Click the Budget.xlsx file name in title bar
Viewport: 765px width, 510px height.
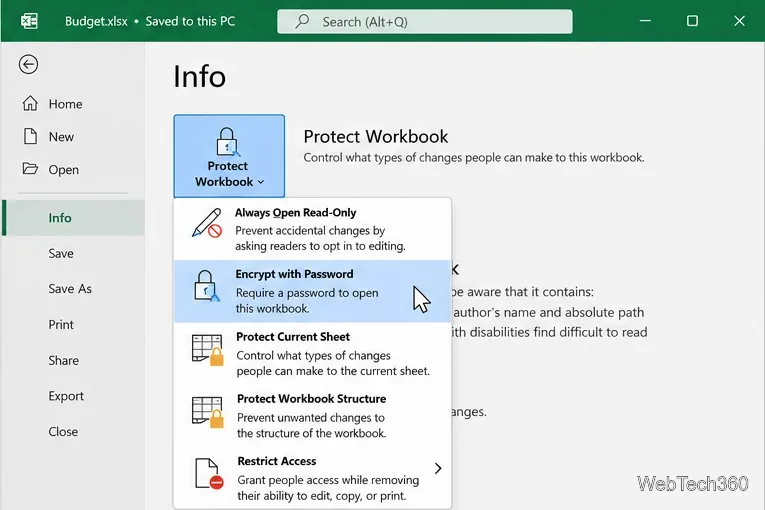tap(96, 21)
